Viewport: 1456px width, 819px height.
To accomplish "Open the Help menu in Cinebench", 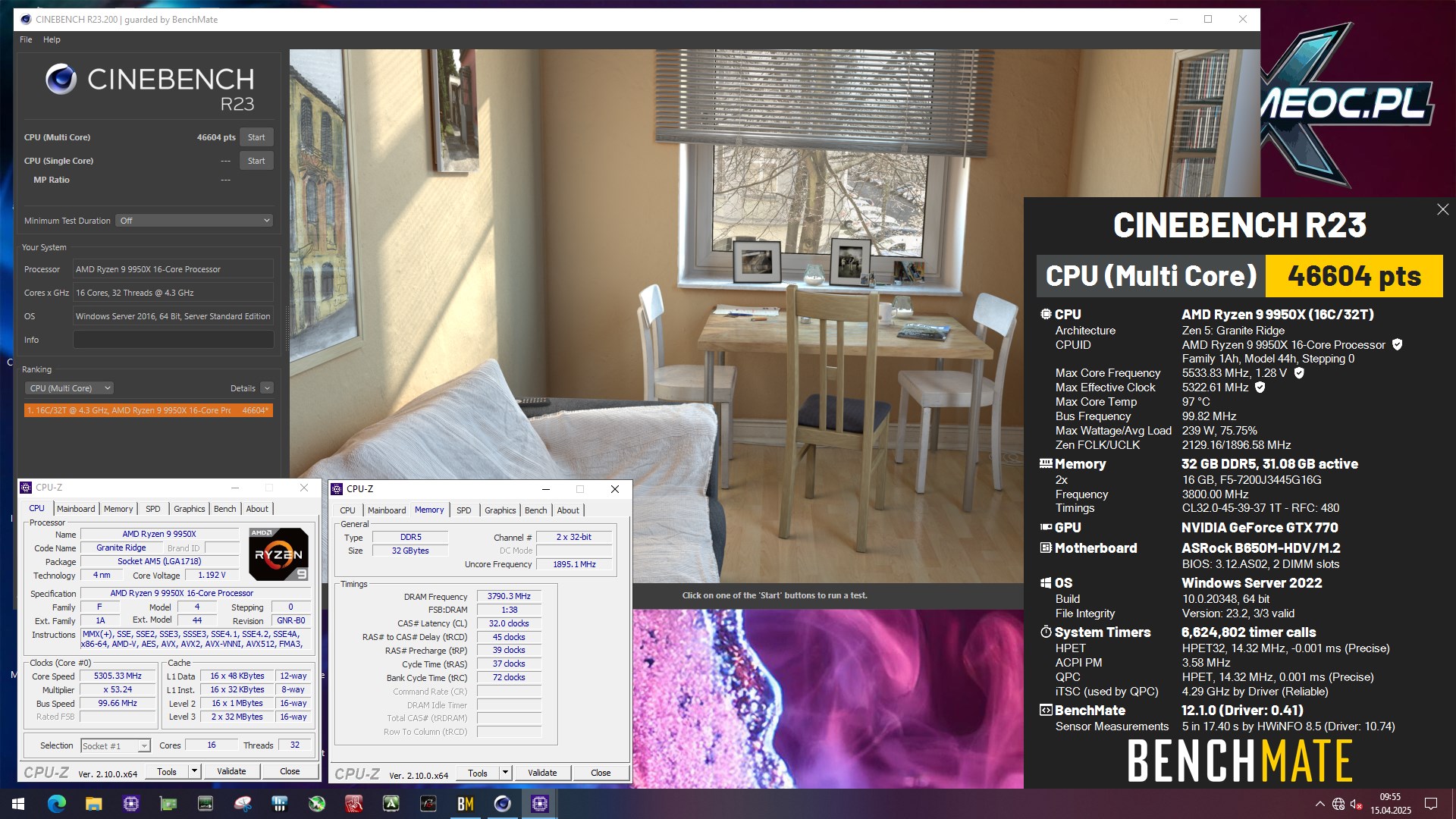I will (x=52, y=39).
